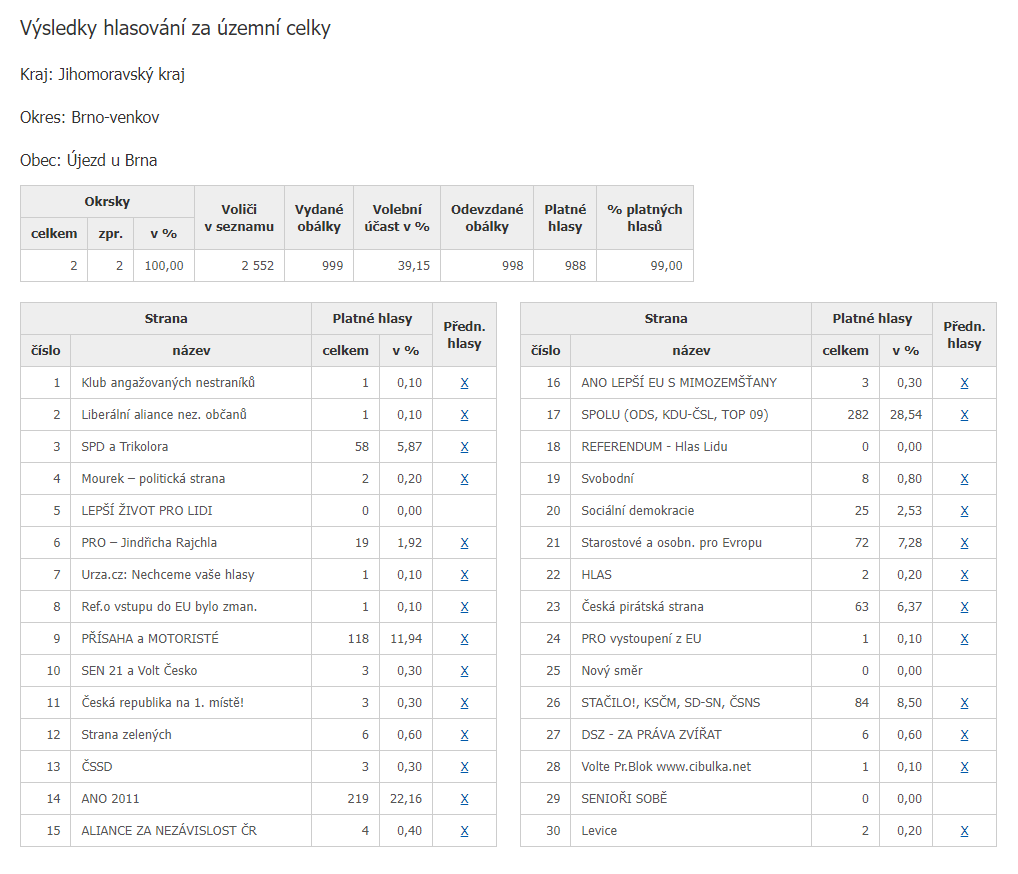This screenshot has height=874, width=1018.
Task: Click X link for ANO LEPŠÍ EU S MIMOZEMŠŤANY
Action: pos(964,383)
